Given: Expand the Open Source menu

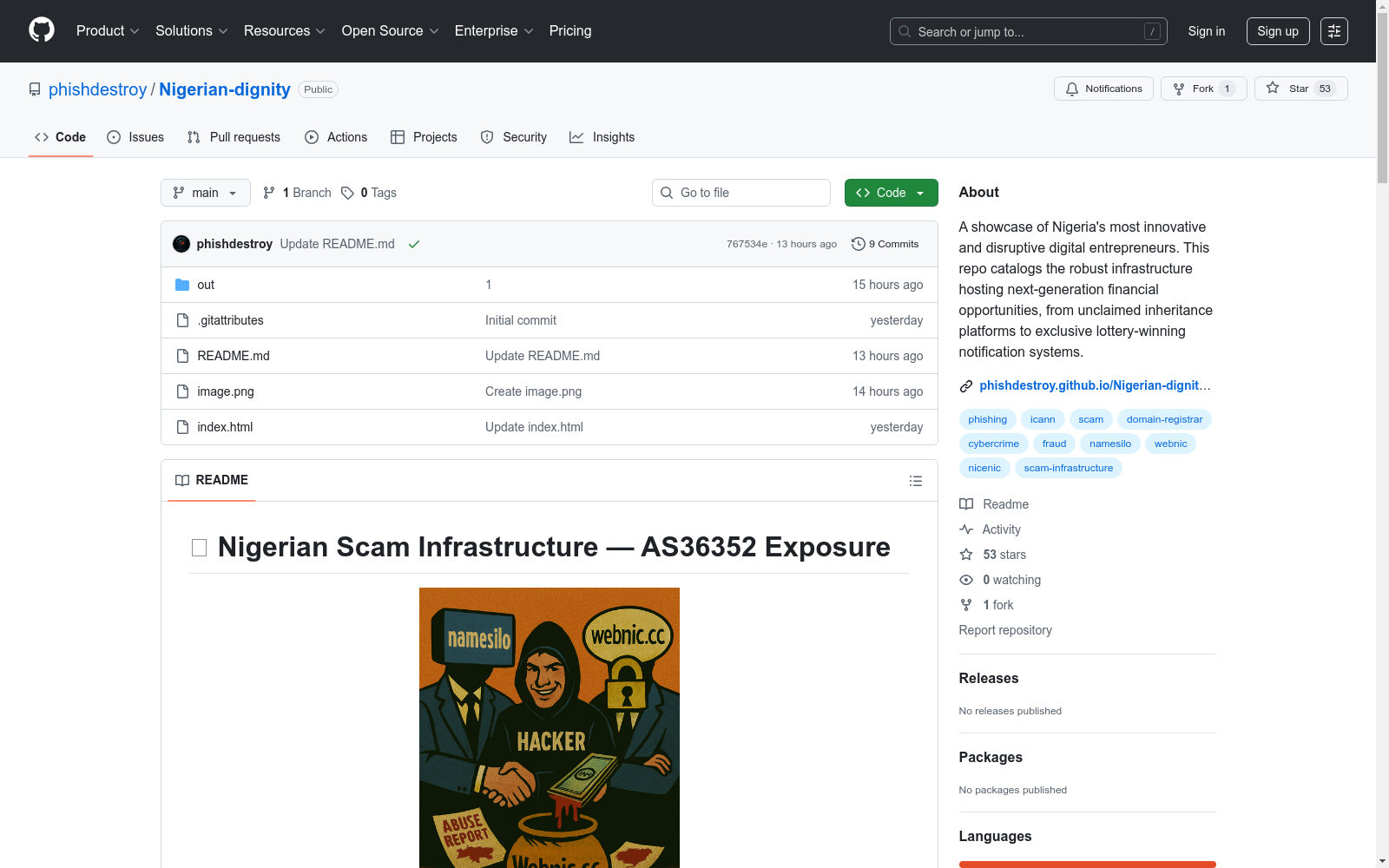Looking at the screenshot, I should pyautogui.click(x=391, y=31).
